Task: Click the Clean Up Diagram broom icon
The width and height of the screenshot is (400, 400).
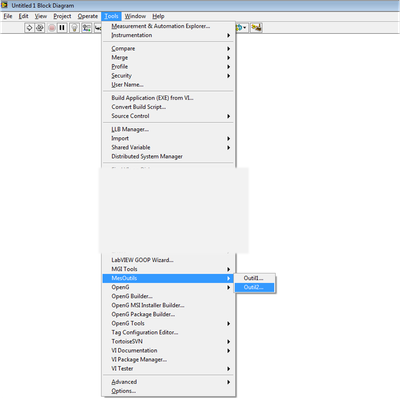Action: [256, 28]
